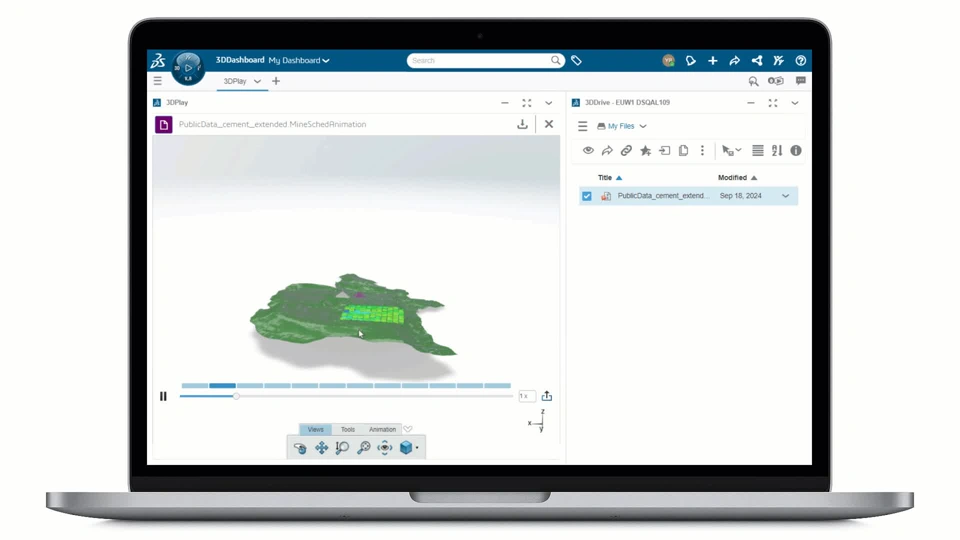Open the Communities network icon
This screenshot has height=540, width=960.
(757, 61)
